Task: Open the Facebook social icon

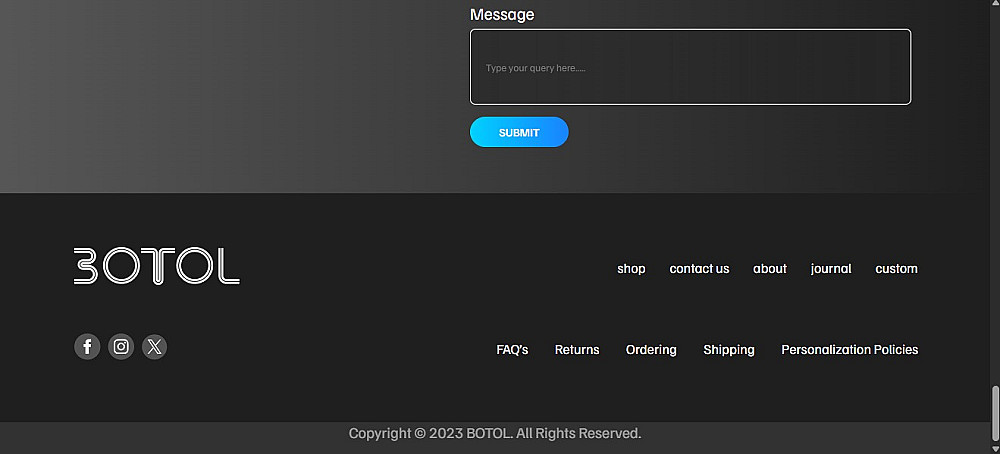Action: coord(87,347)
